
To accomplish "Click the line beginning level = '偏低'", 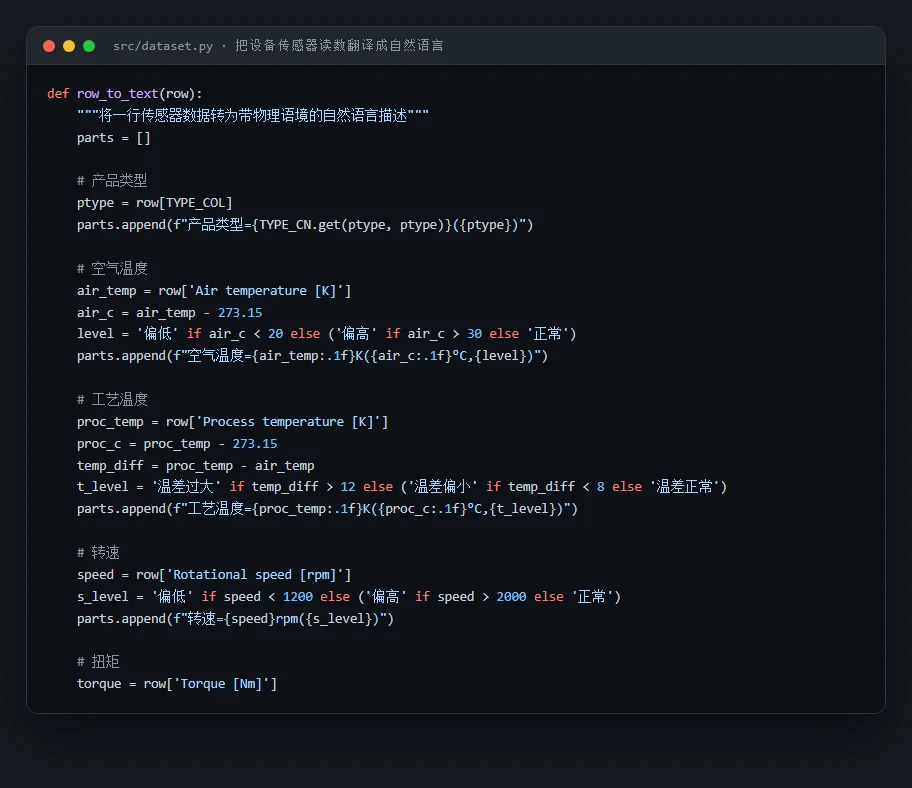I will pyautogui.click(x=326, y=334).
